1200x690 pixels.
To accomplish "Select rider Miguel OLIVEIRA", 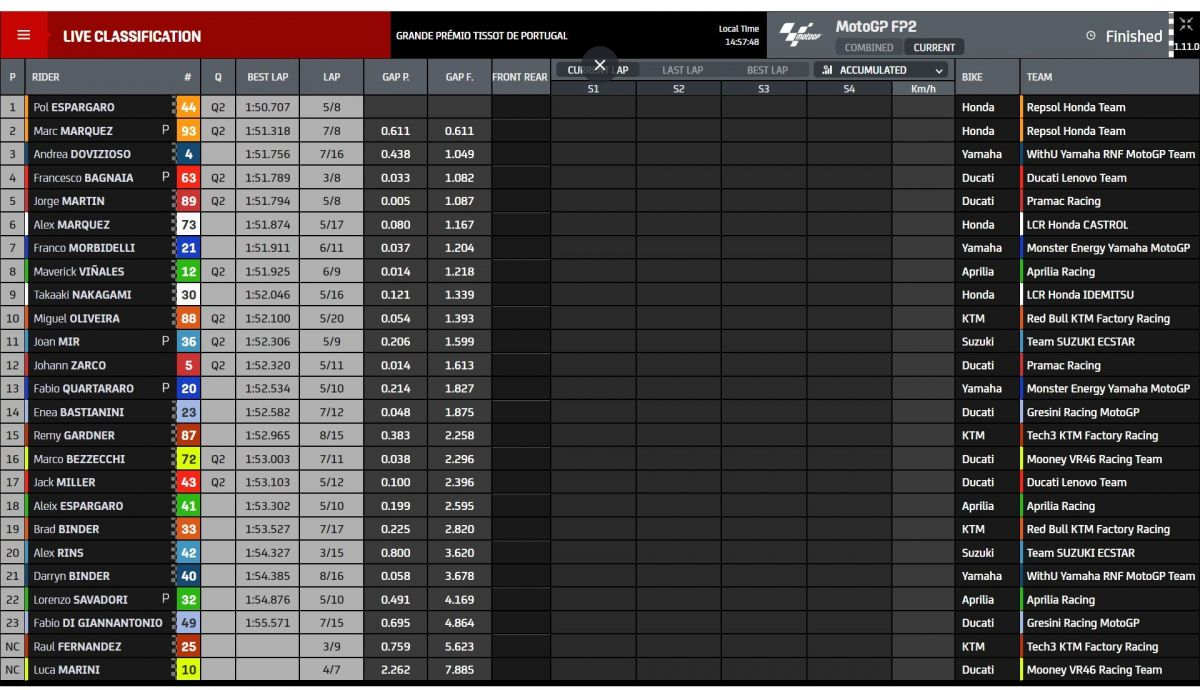I will point(76,318).
